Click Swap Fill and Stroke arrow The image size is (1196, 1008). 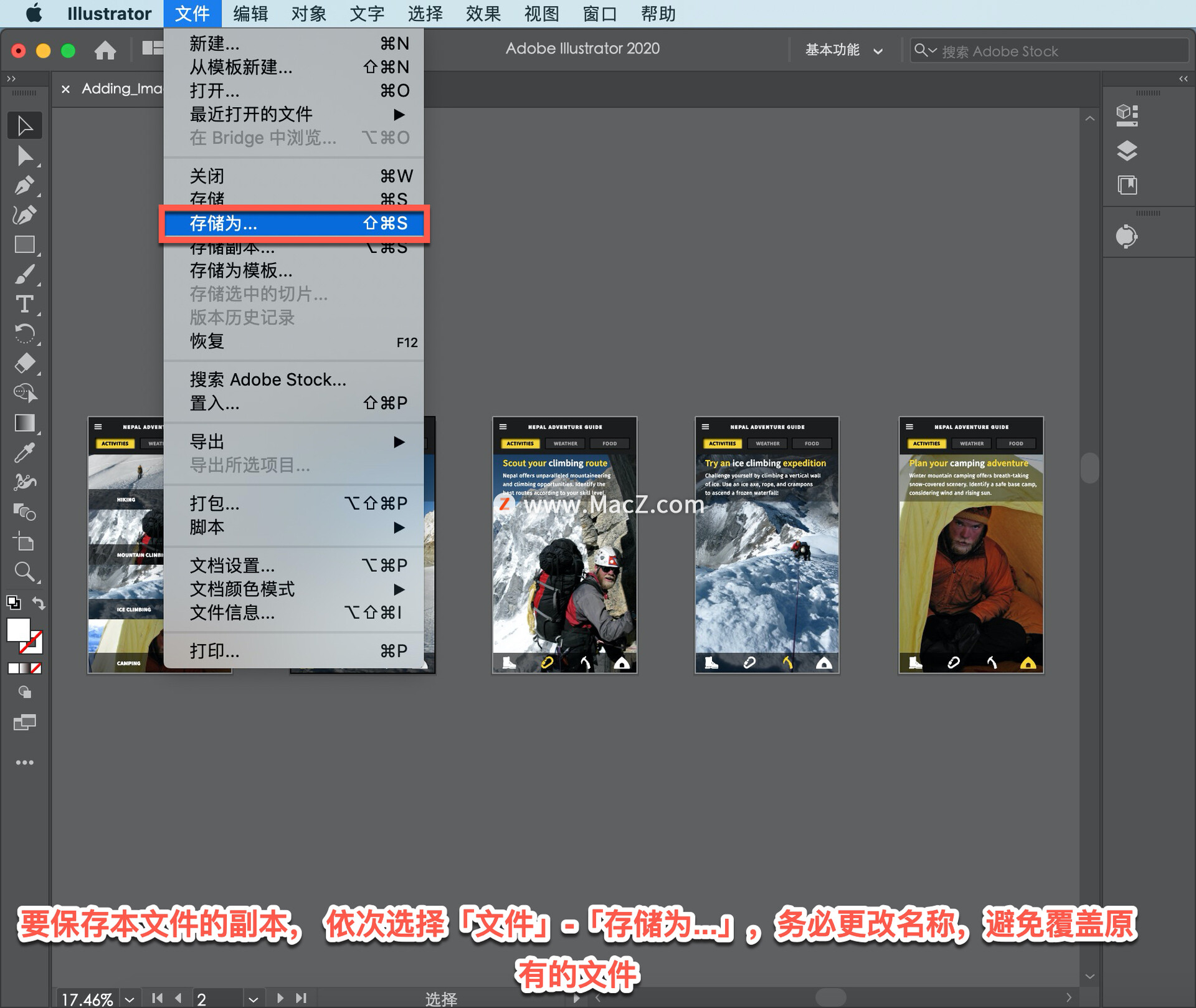(39, 603)
